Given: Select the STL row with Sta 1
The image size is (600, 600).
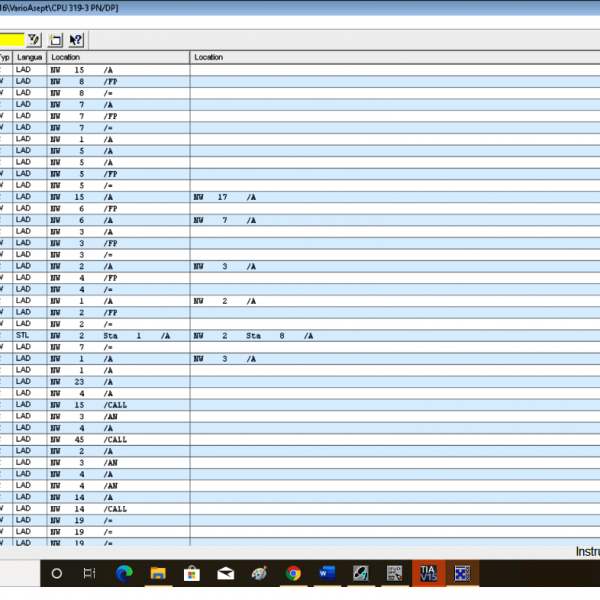Looking at the screenshot, I should pos(300,336).
